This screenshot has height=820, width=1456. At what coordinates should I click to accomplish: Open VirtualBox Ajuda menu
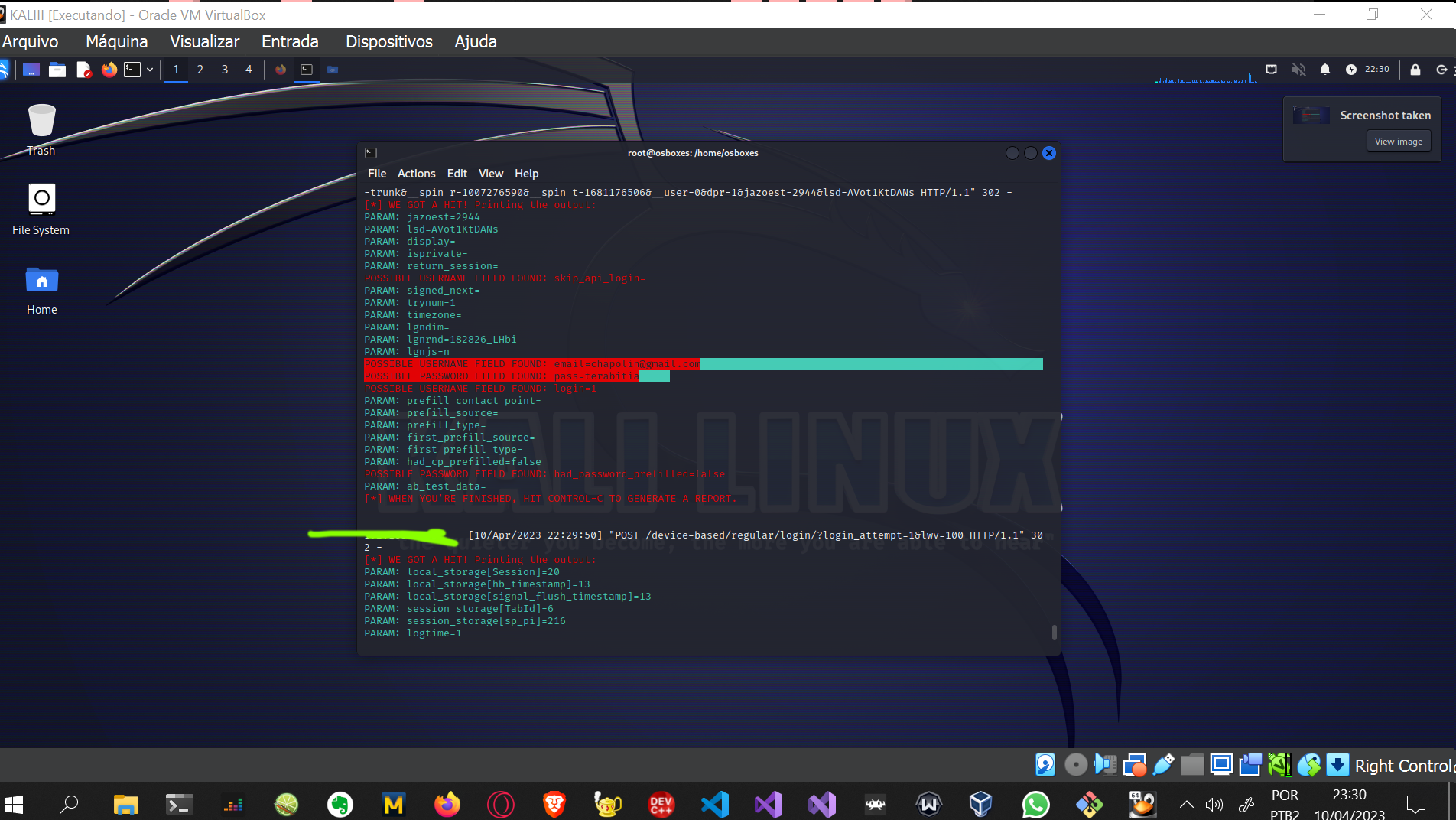(476, 42)
